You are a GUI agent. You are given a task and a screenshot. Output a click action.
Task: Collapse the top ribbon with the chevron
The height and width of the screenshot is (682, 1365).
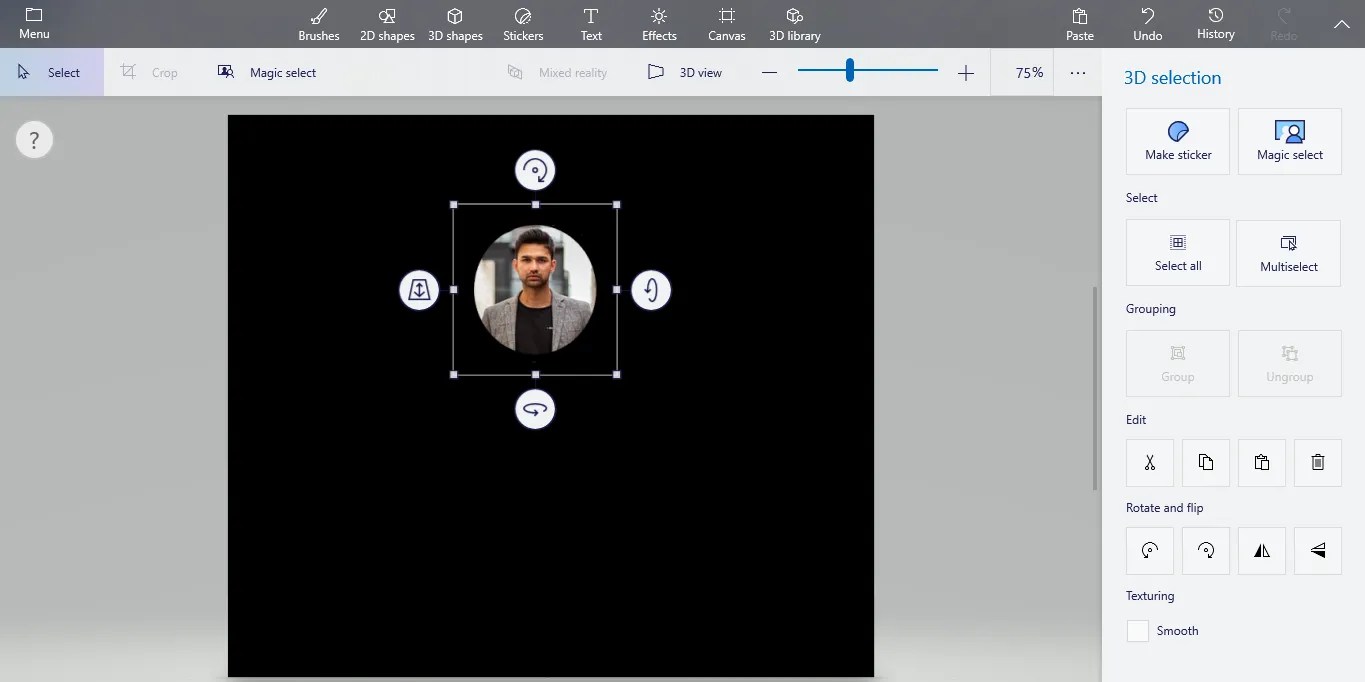point(1341,24)
